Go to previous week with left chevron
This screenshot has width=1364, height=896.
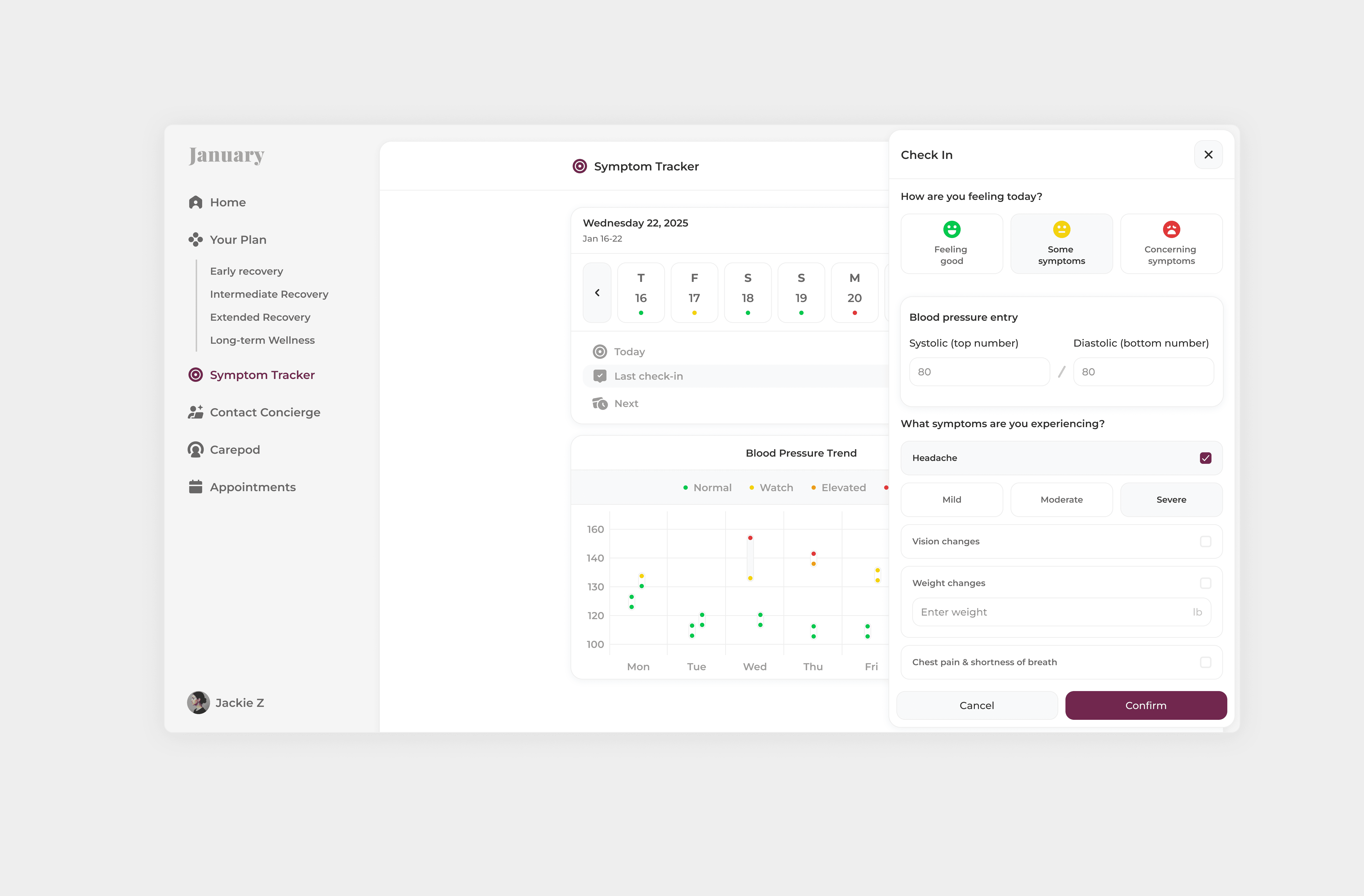pos(597,293)
